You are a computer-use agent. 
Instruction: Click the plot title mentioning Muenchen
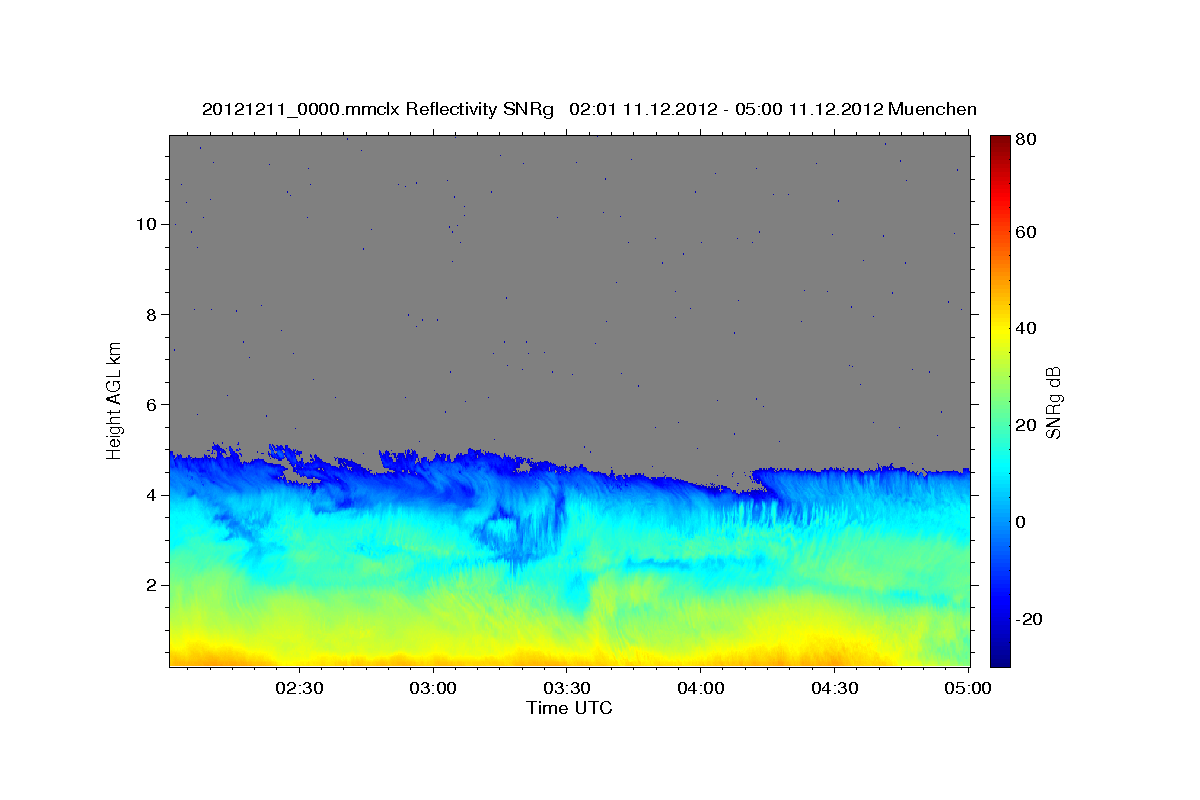coord(589,109)
